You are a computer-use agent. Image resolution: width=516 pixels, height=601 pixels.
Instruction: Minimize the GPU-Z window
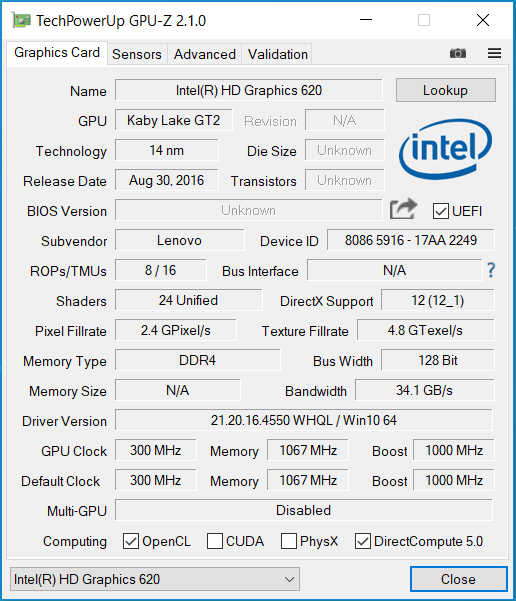(366, 20)
